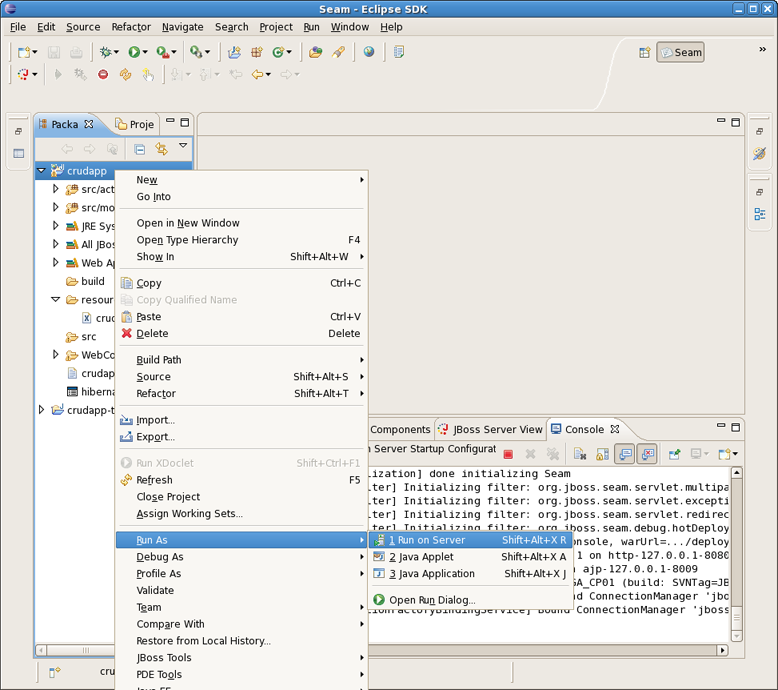This screenshot has width=778, height=690.
Task: Click the Seam perspective button
Action: [681, 52]
